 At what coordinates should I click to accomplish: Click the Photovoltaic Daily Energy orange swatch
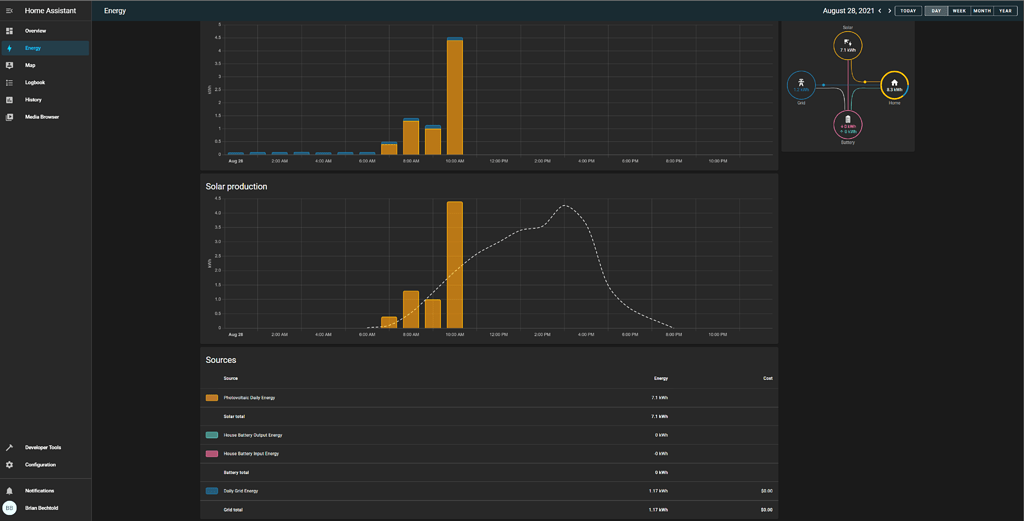212,398
